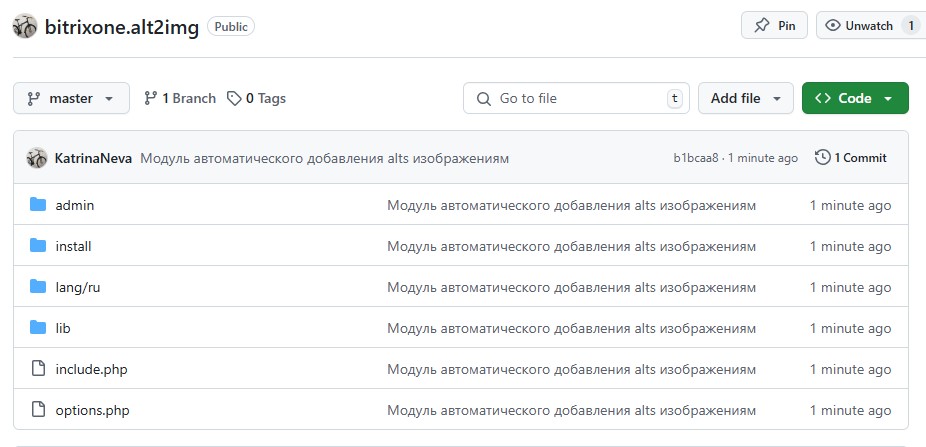Click "1 minute ago" in lib row
926x447 pixels.
(x=850, y=328)
